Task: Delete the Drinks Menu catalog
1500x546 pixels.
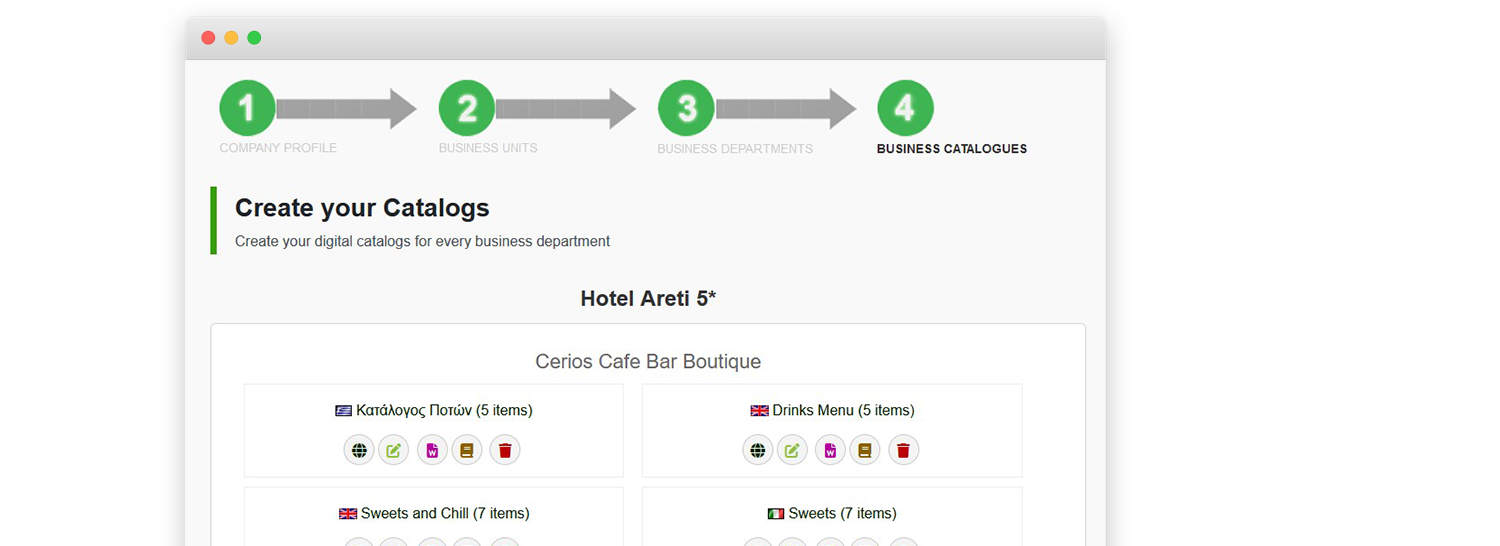Action: (x=903, y=450)
